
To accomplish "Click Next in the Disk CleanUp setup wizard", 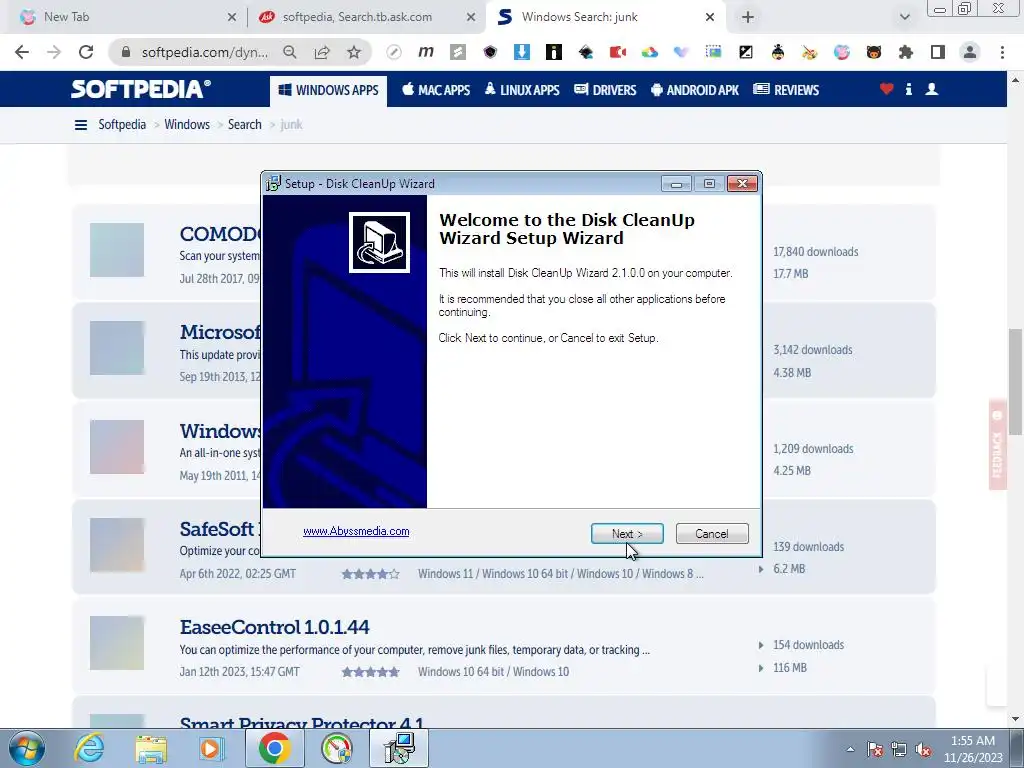I will click(627, 534).
